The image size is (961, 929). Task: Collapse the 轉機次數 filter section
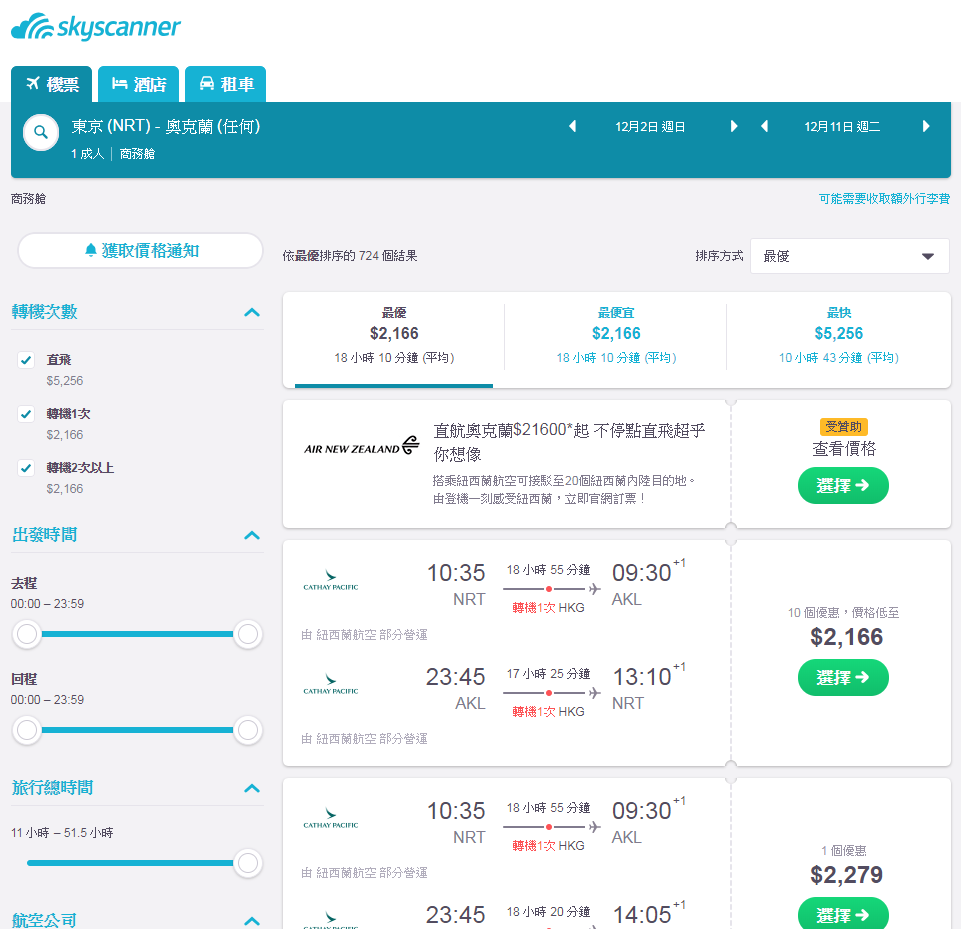point(252,313)
